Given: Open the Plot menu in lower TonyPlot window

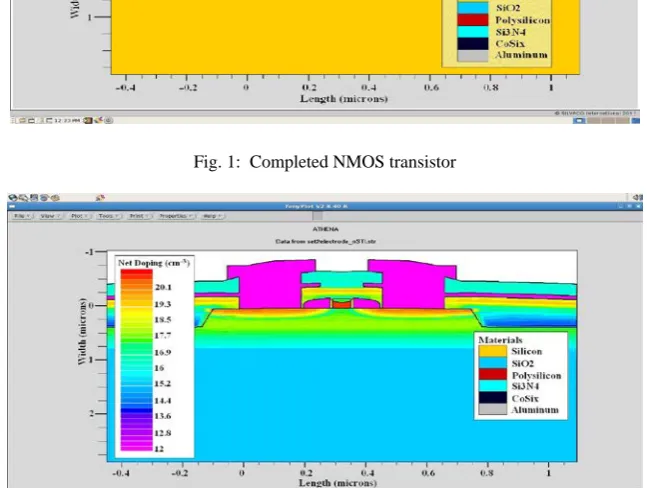Looking at the screenshot, I should coord(79,216).
